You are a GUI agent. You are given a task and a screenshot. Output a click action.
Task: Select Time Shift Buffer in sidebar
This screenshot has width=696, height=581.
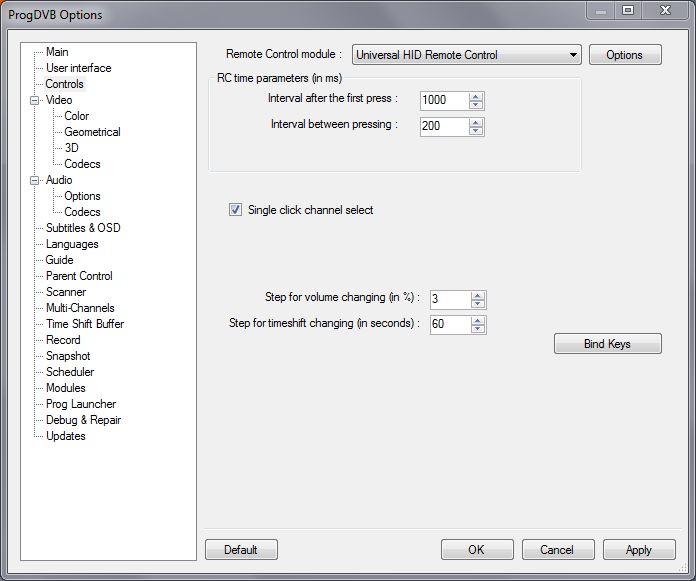(x=85, y=324)
